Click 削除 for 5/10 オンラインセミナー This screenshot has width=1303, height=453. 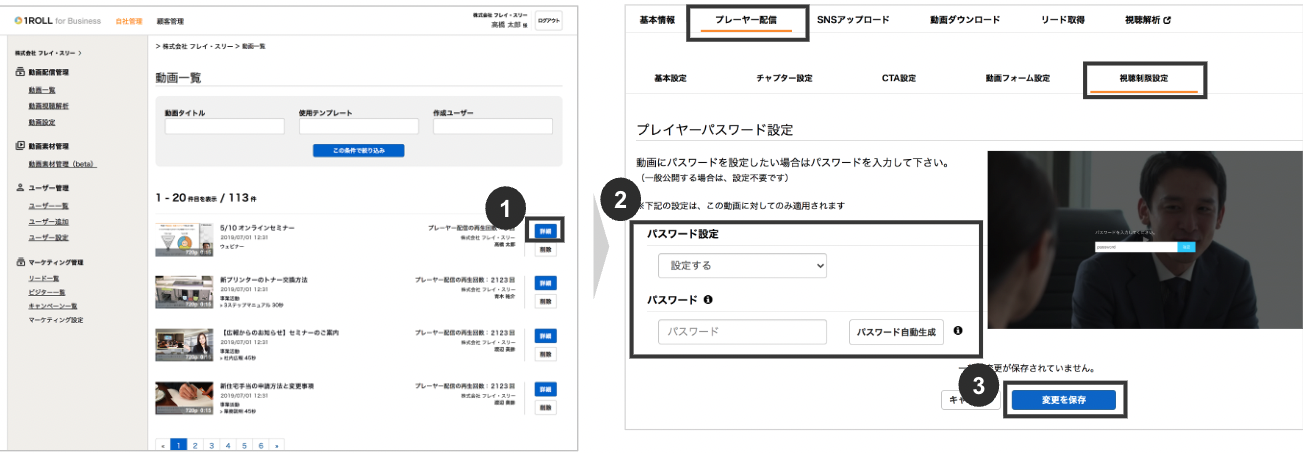(546, 248)
